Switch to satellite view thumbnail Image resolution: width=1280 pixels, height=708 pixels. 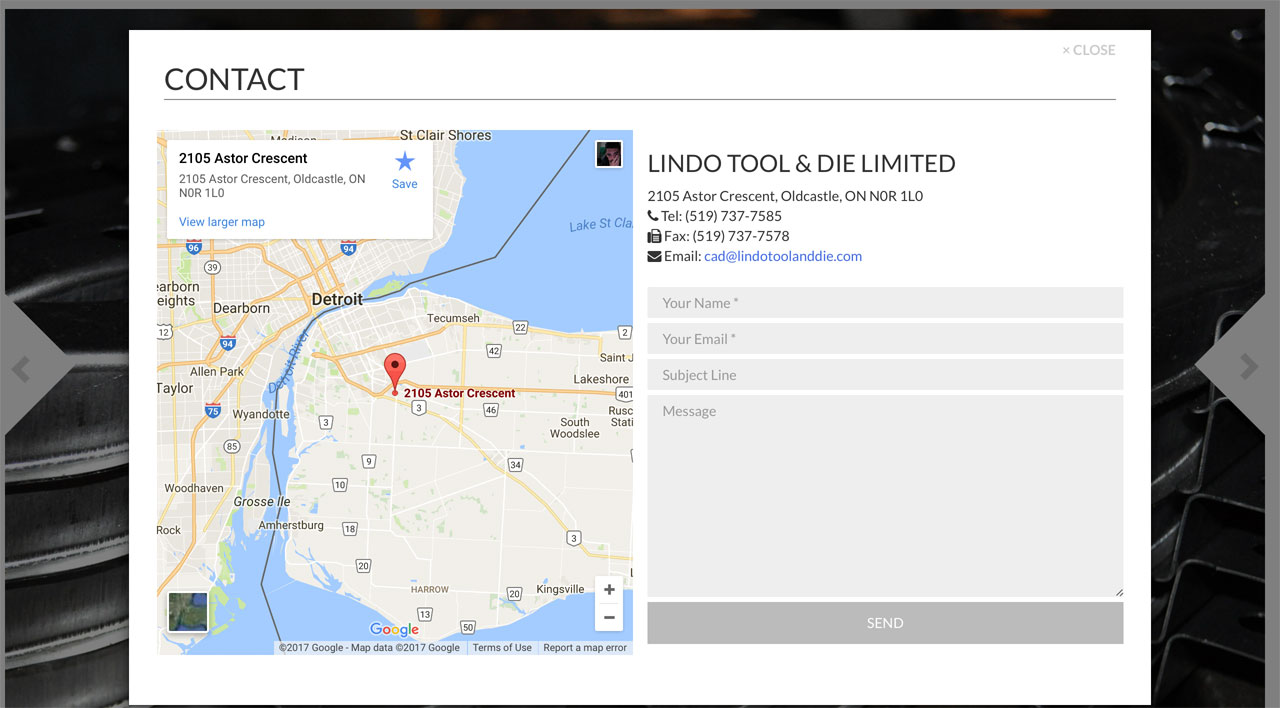188,612
